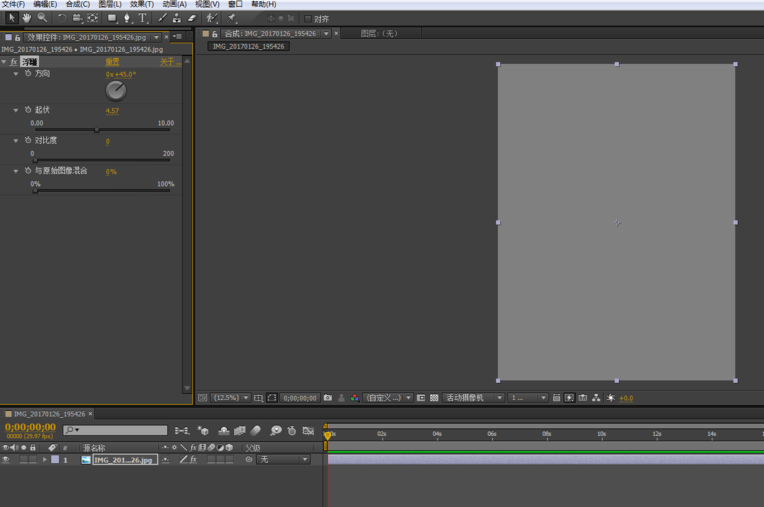Toggle the fx effect switch on 浮雕
The height and width of the screenshot is (507, 764).
(12, 62)
